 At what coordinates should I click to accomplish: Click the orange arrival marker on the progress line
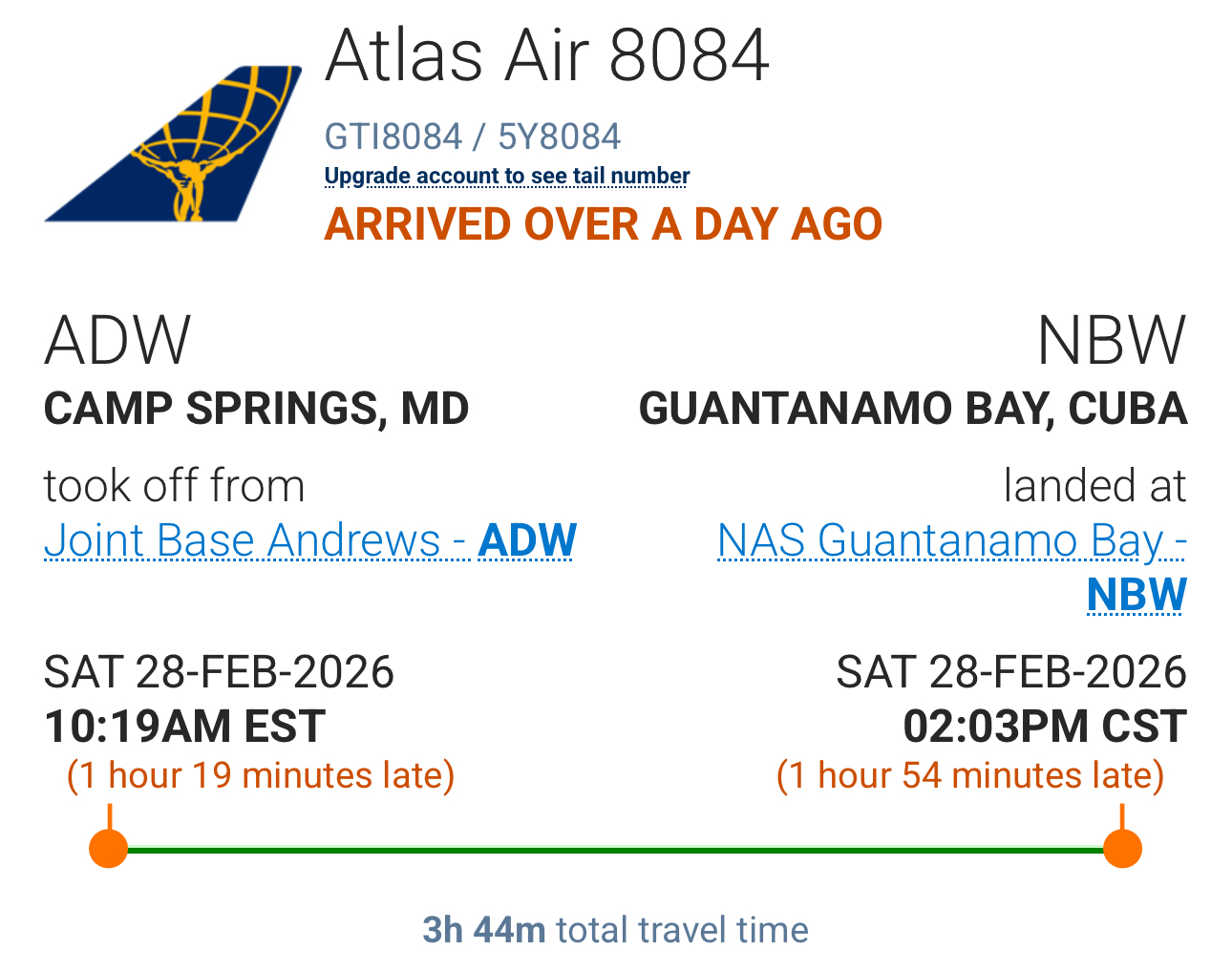click(x=1122, y=848)
